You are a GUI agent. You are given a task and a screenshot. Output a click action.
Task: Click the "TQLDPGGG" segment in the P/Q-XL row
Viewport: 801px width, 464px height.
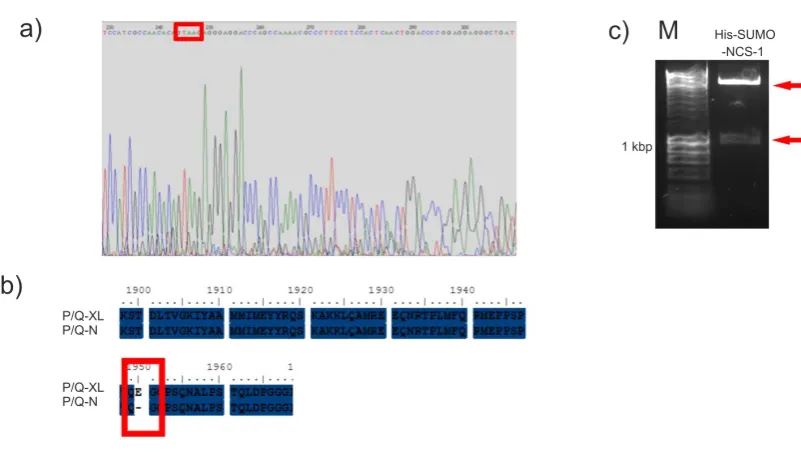point(261,392)
